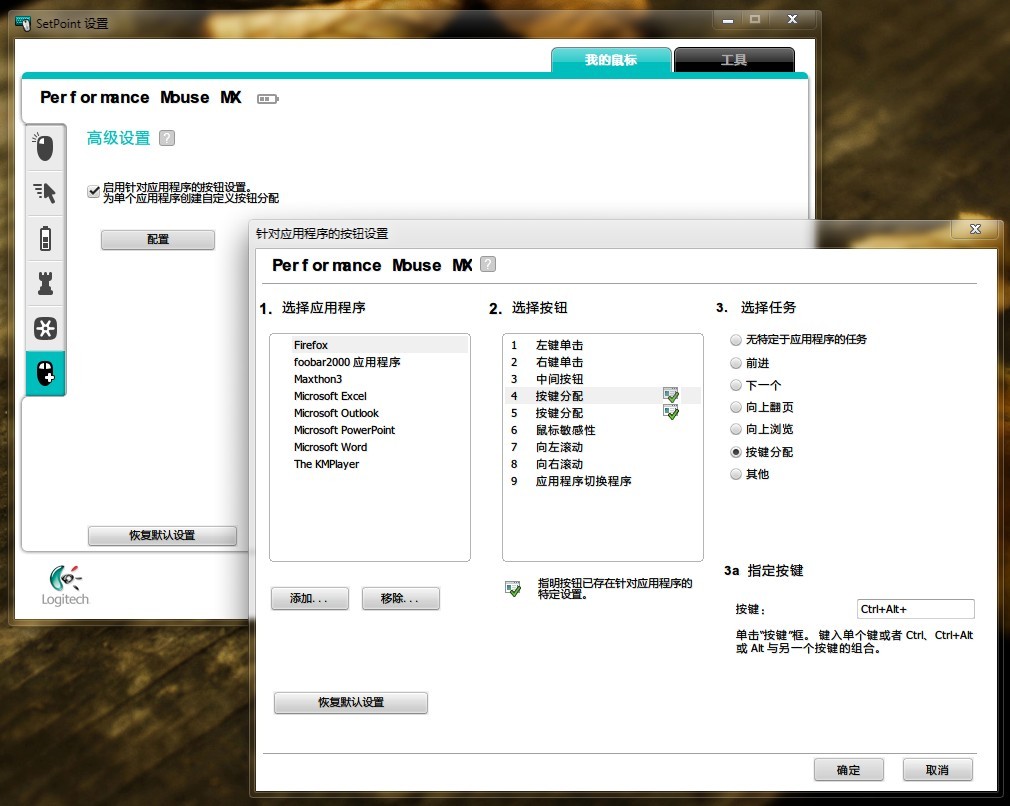The image size is (1010, 806).
Task: Select the 下一个 radio option
Action: pos(736,385)
